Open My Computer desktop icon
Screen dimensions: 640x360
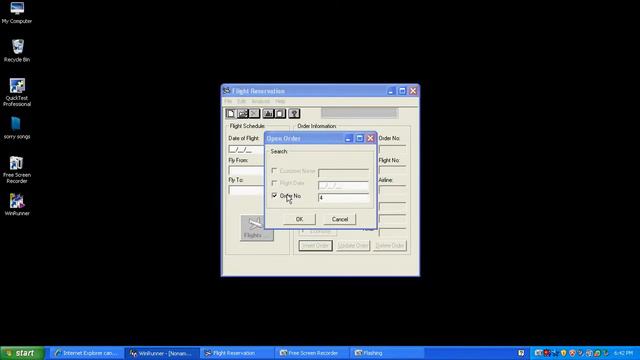pyautogui.click(x=17, y=13)
